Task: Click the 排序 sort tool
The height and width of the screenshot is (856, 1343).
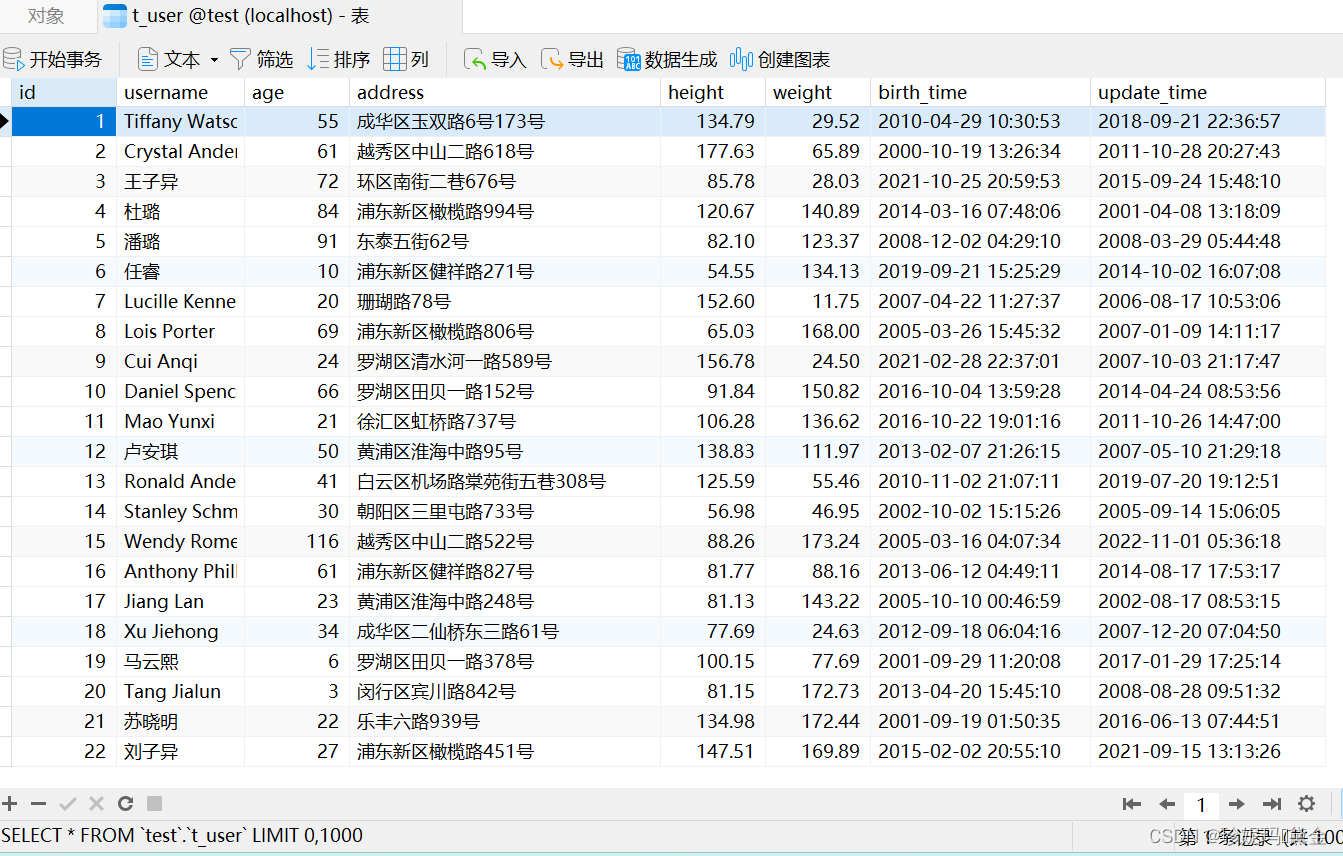Action: pyautogui.click(x=339, y=60)
